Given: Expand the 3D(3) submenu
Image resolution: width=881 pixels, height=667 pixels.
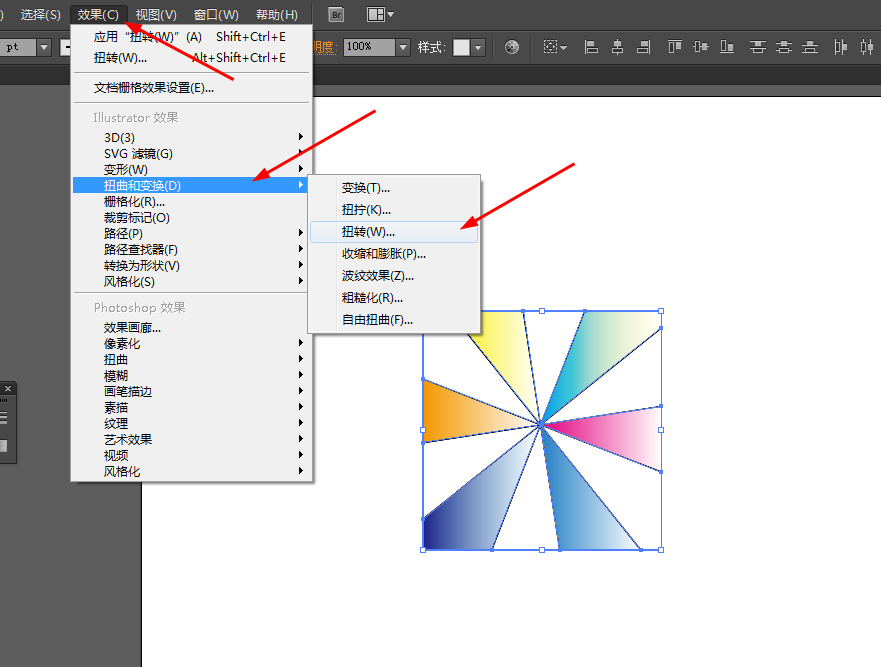Looking at the screenshot, I should pos(191,138).
